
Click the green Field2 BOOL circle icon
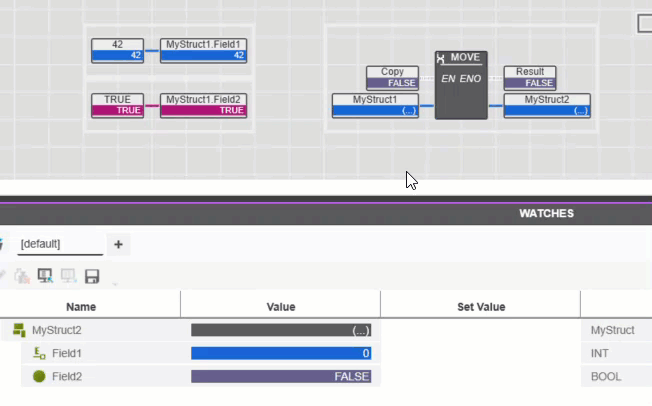pos(39,377)
